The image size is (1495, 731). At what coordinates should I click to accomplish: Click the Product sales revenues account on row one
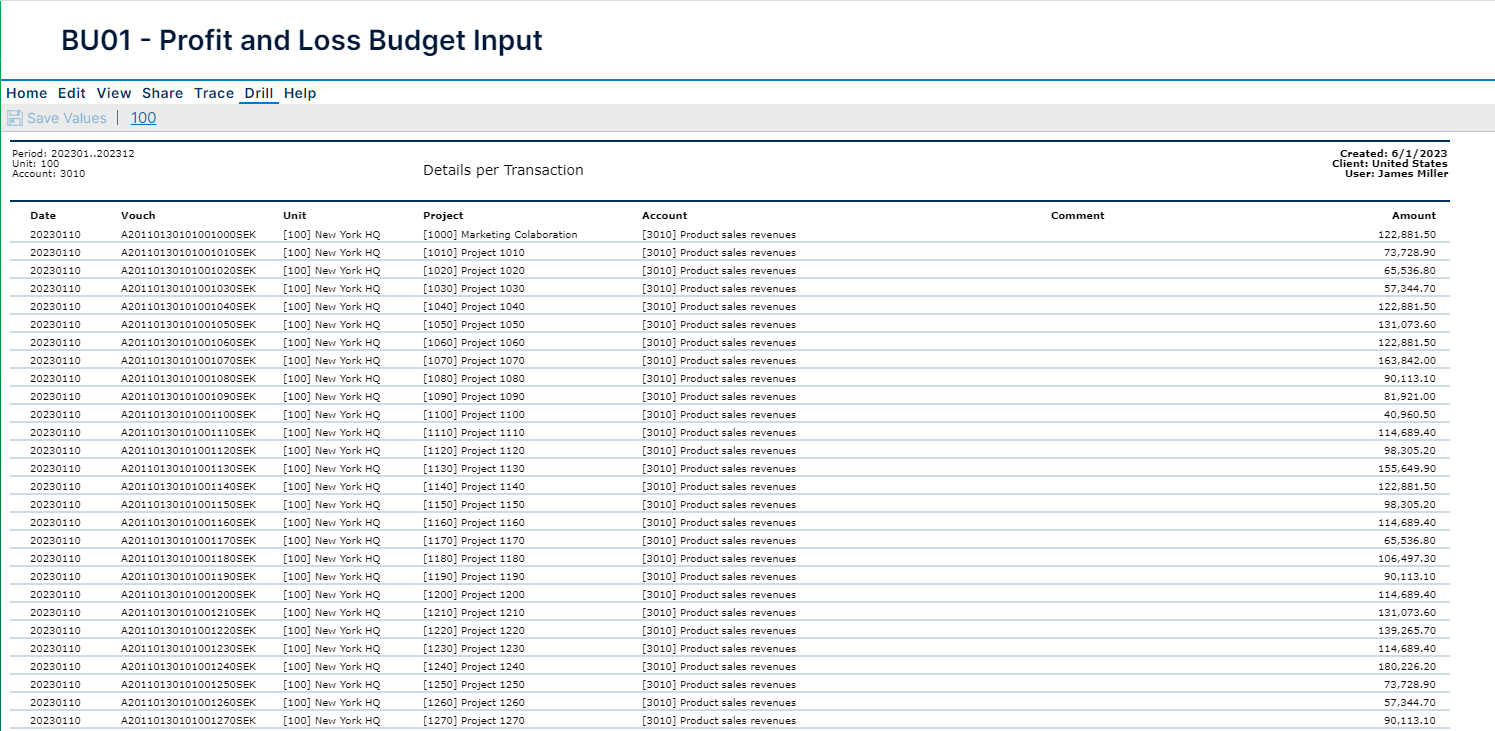(718, 234)
